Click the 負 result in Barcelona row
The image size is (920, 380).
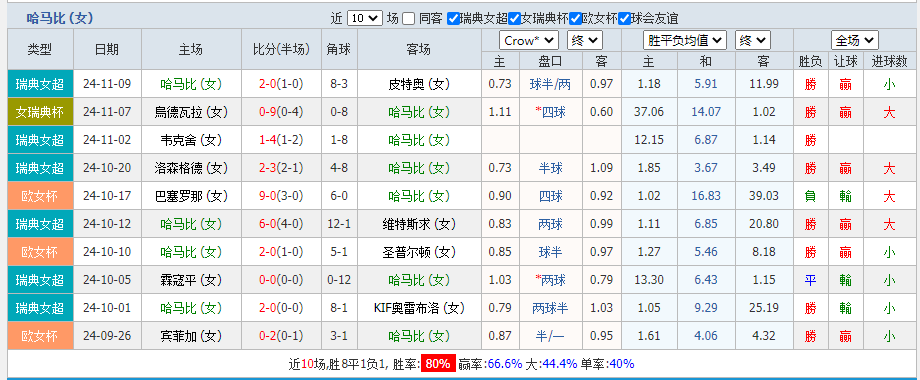coord(810,196)
